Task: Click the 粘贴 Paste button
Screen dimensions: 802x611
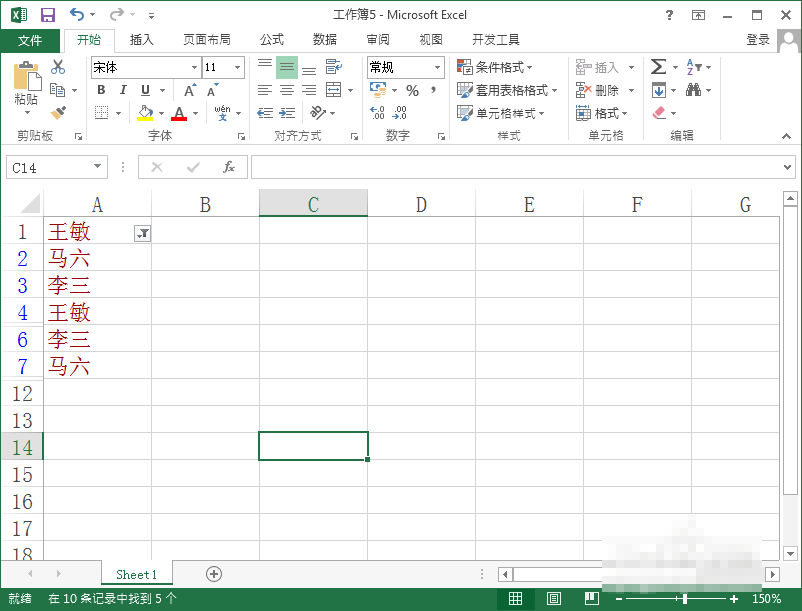Action: coord(26,80)
